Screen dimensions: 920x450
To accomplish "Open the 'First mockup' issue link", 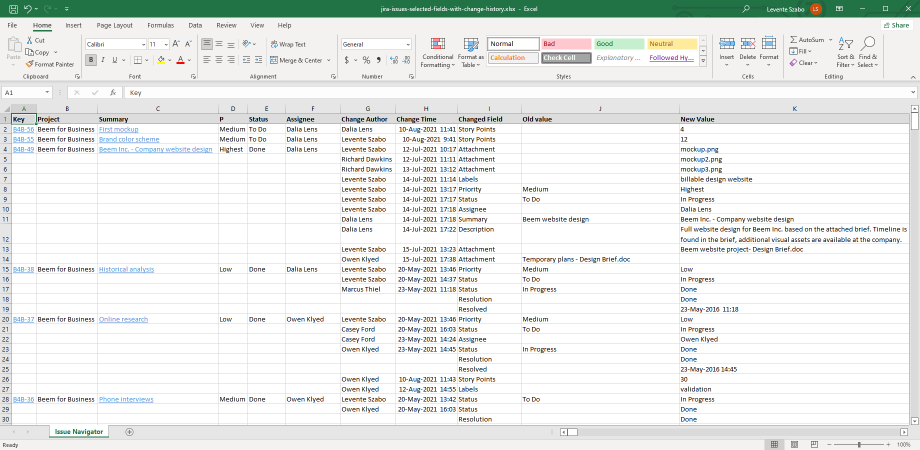I will pyautogui.click(x=118, y=129).
